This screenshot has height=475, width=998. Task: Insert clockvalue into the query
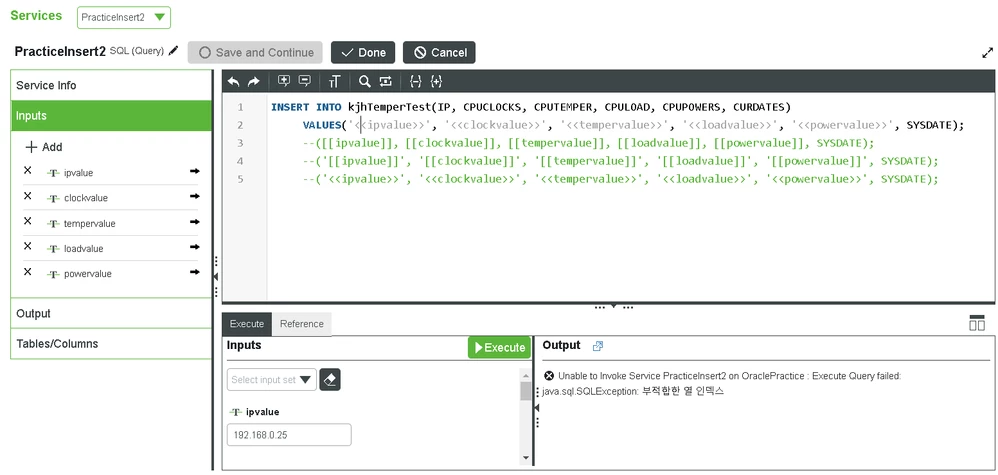coord(194,197)
